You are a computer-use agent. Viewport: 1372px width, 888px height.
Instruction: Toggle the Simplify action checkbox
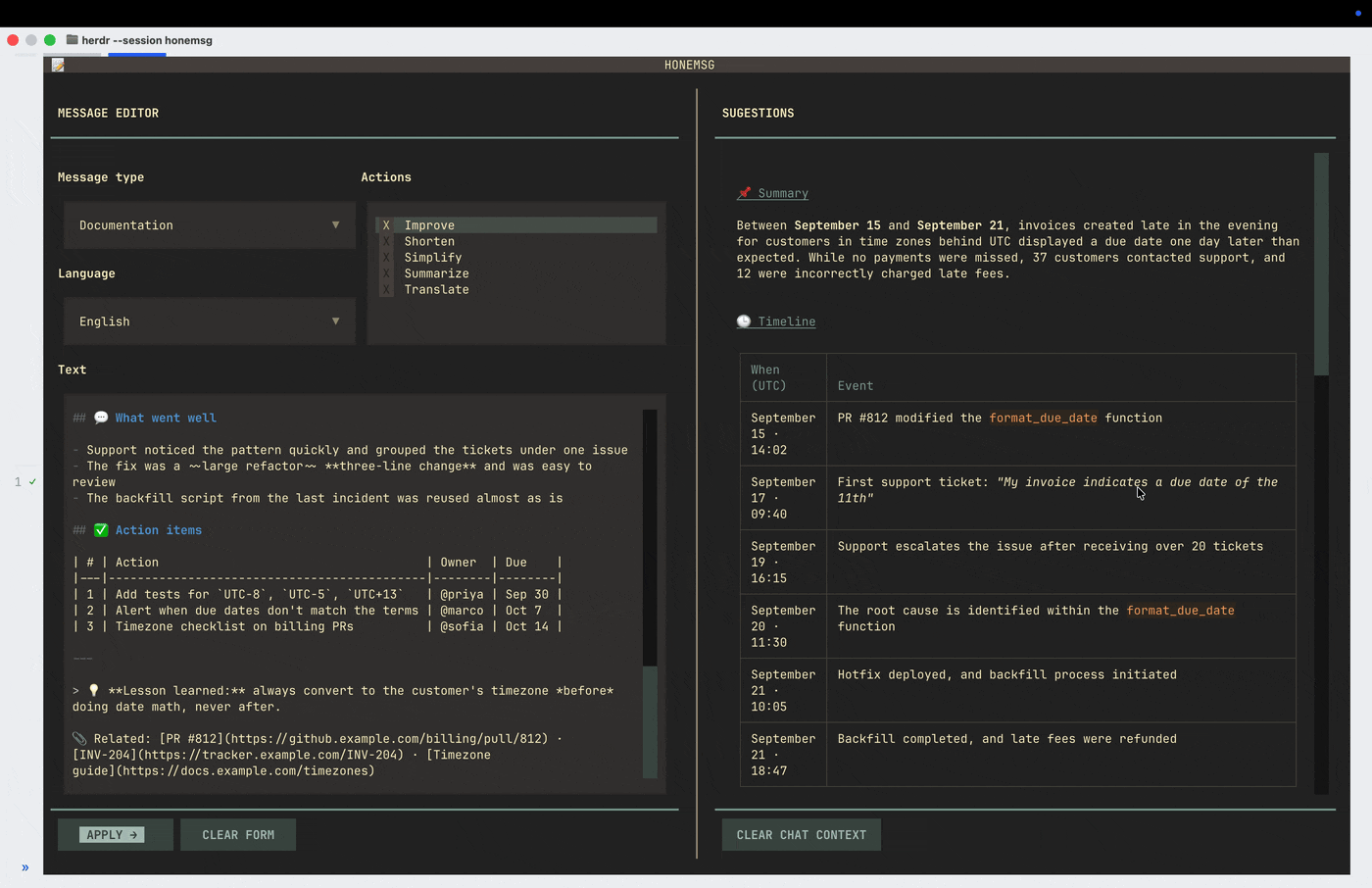tap(386, 258)
